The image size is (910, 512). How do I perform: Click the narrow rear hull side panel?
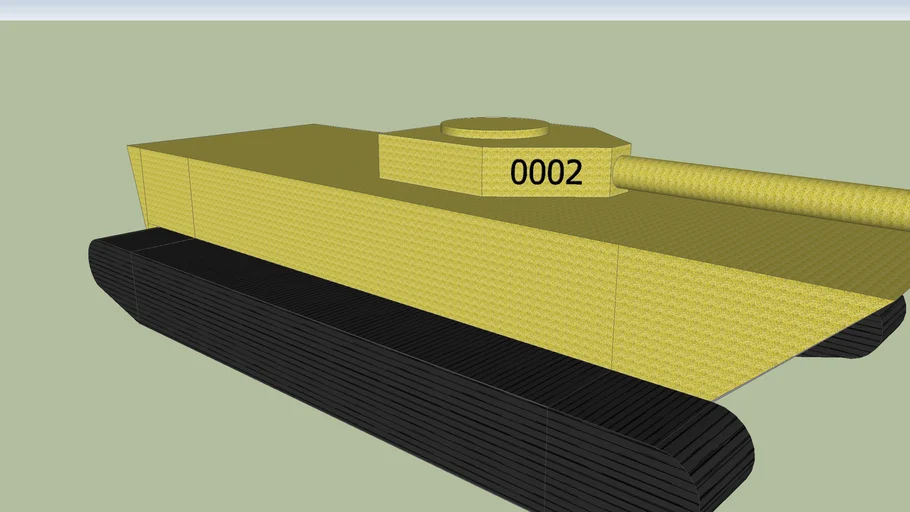tap(165, 195)
